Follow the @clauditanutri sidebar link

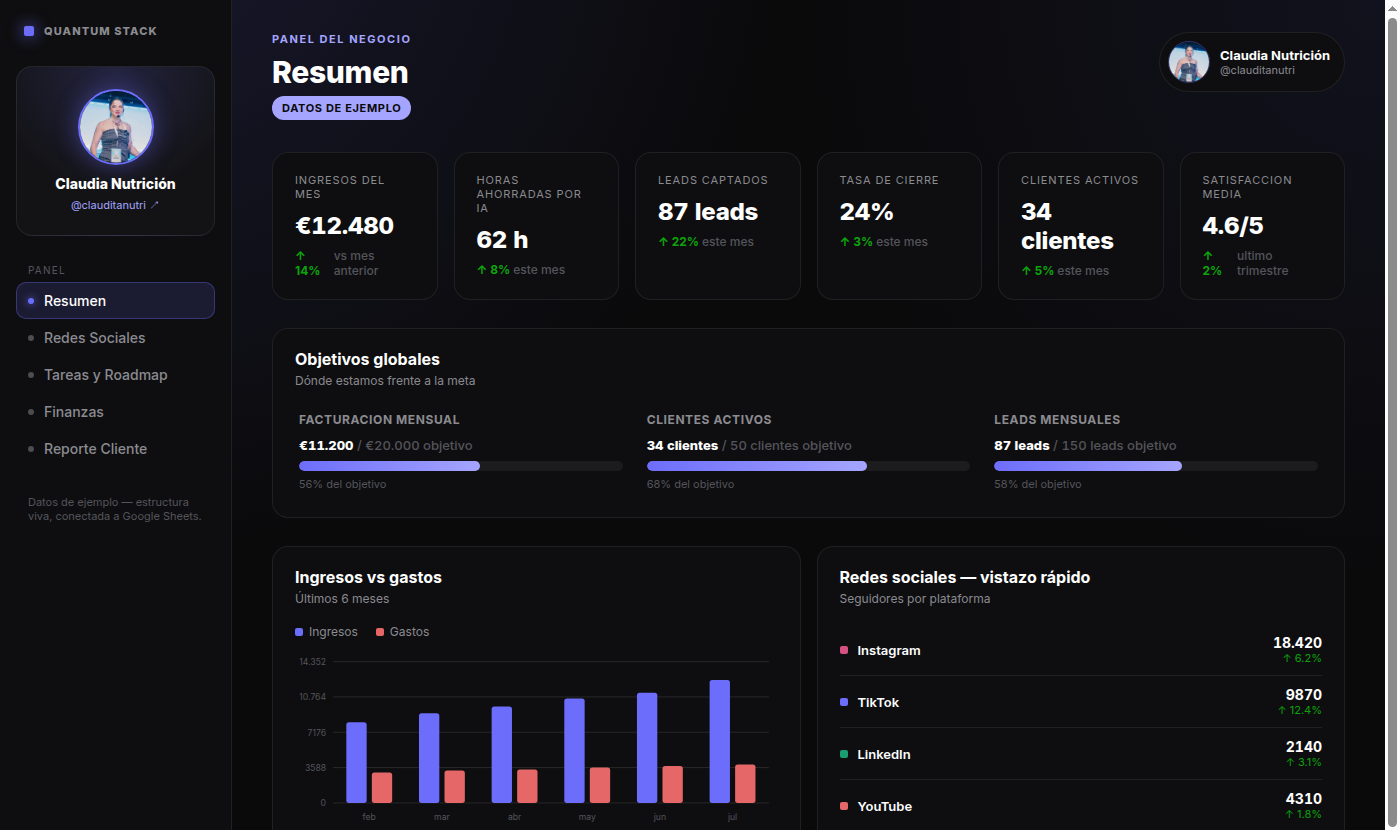click(x=115, y=205)
